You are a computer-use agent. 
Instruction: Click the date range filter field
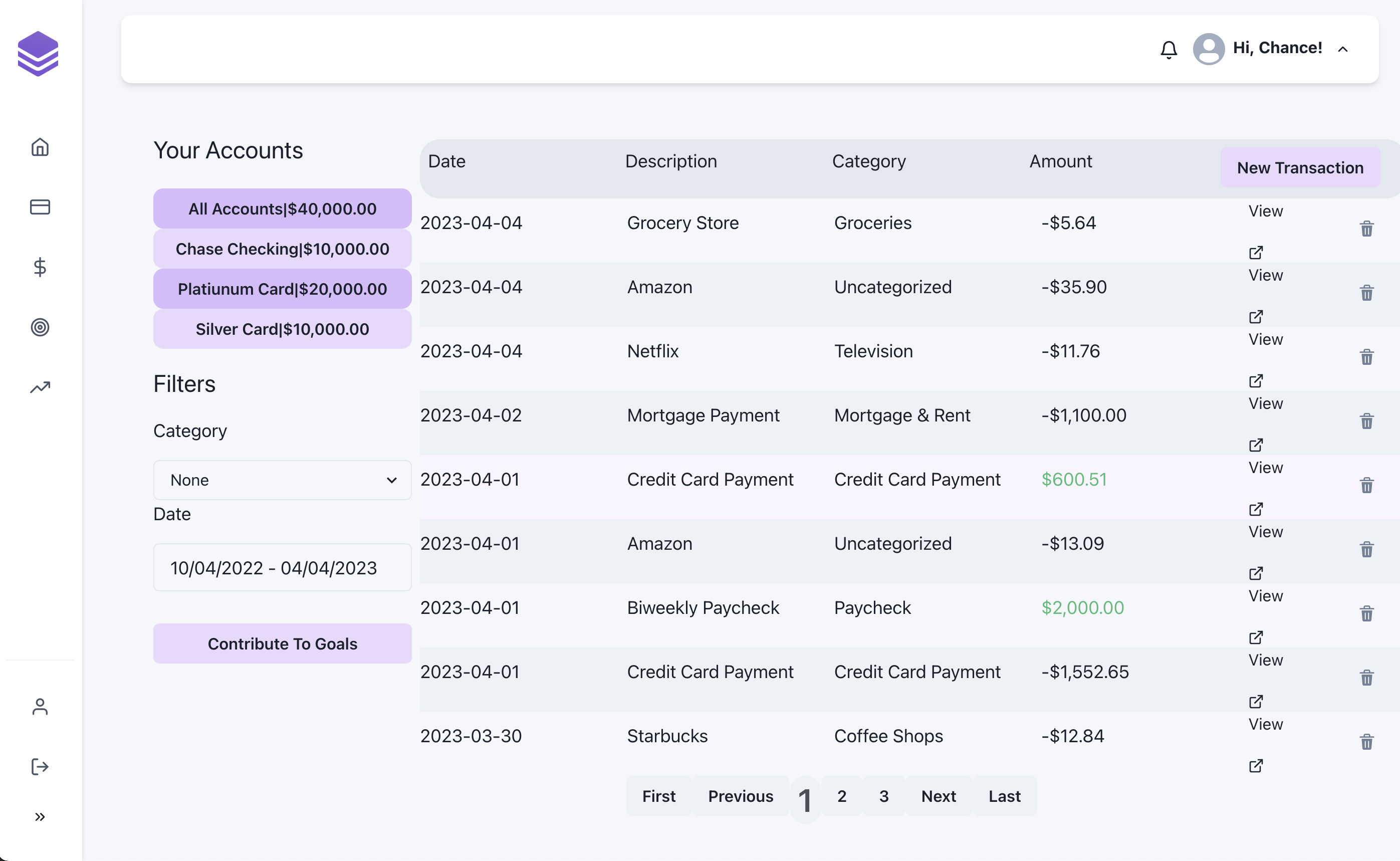pos(282,568)
